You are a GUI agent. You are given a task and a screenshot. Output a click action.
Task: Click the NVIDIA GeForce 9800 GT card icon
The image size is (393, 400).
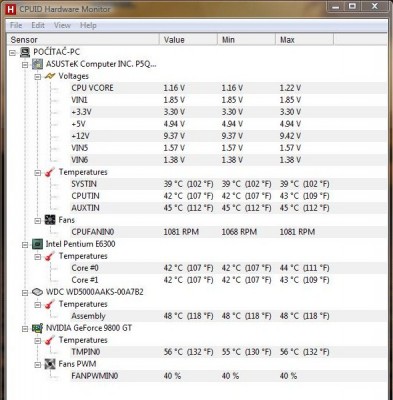click(37, 328)
